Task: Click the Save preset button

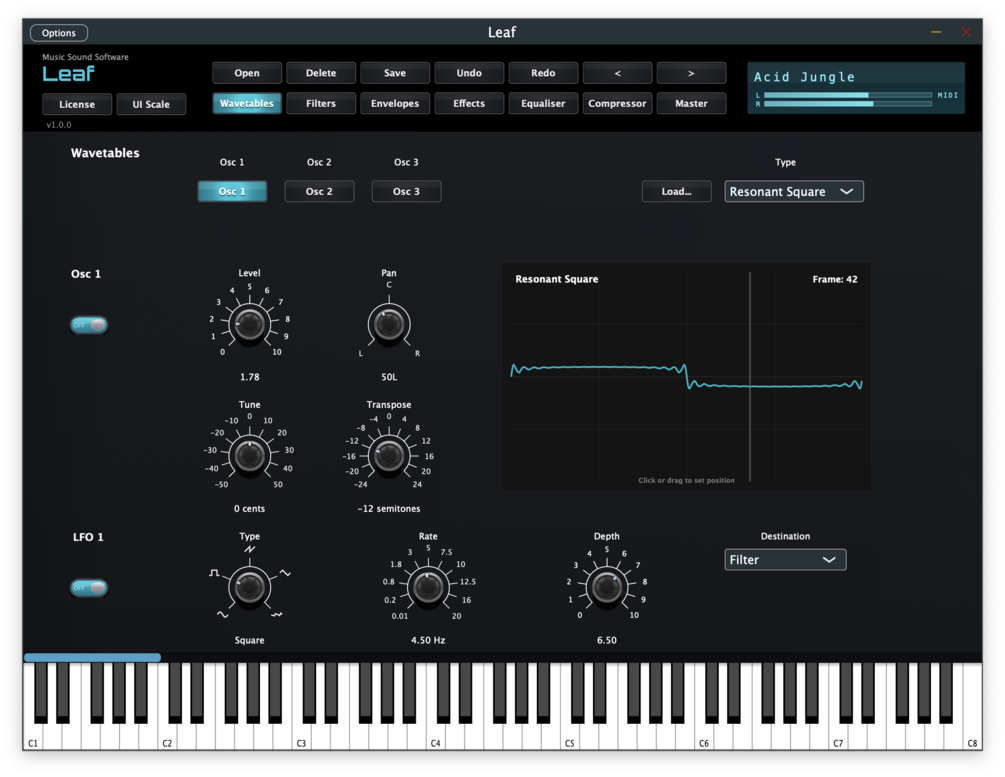Action: 395,73
